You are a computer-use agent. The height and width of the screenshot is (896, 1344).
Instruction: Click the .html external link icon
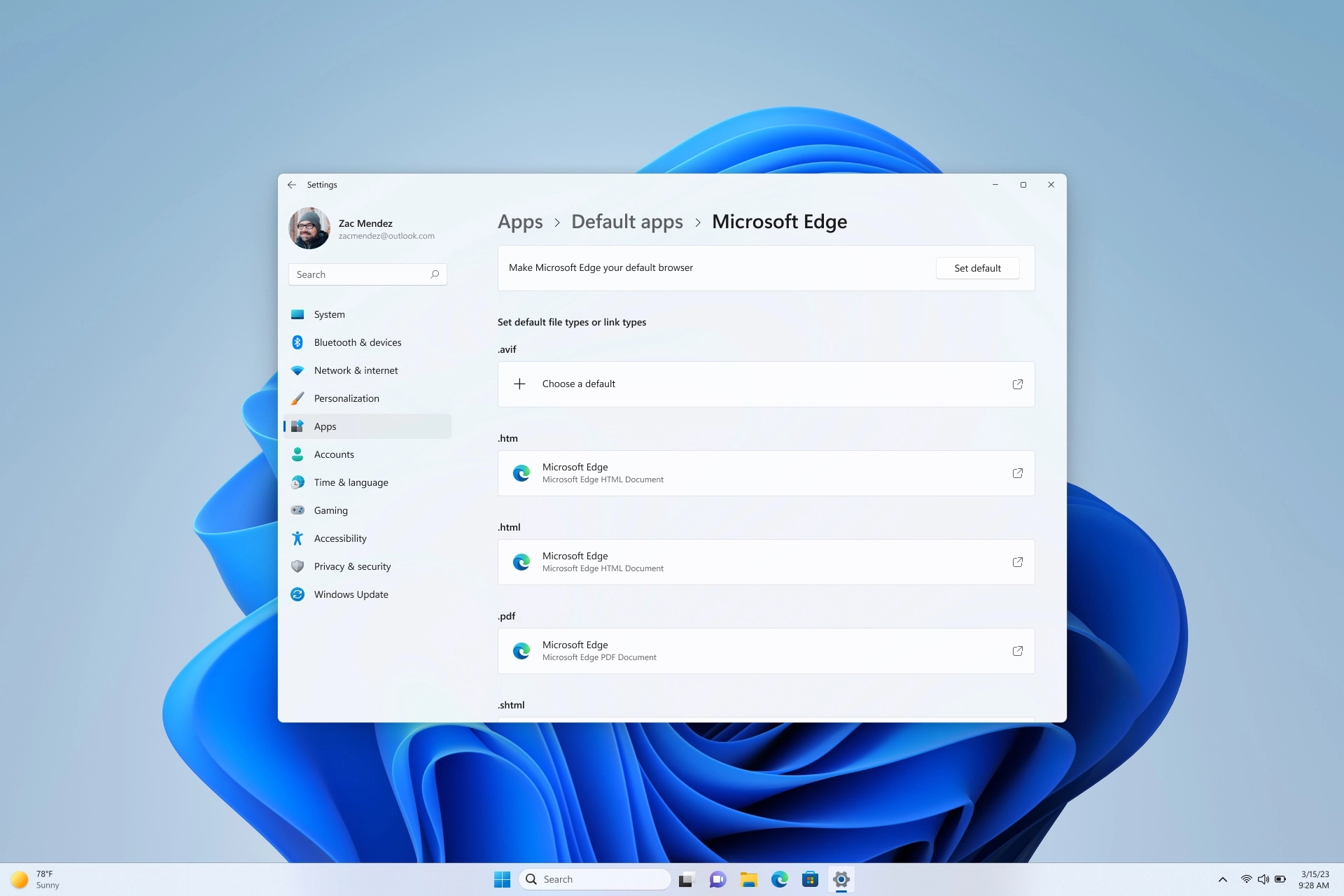pyautogui.click(x=1018, y=562)
